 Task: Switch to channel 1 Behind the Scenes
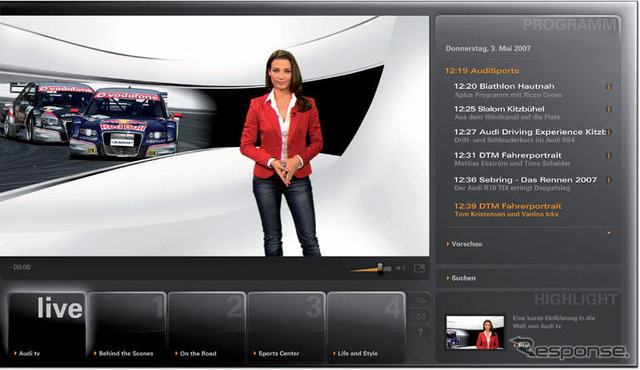[x=127, y=327]
